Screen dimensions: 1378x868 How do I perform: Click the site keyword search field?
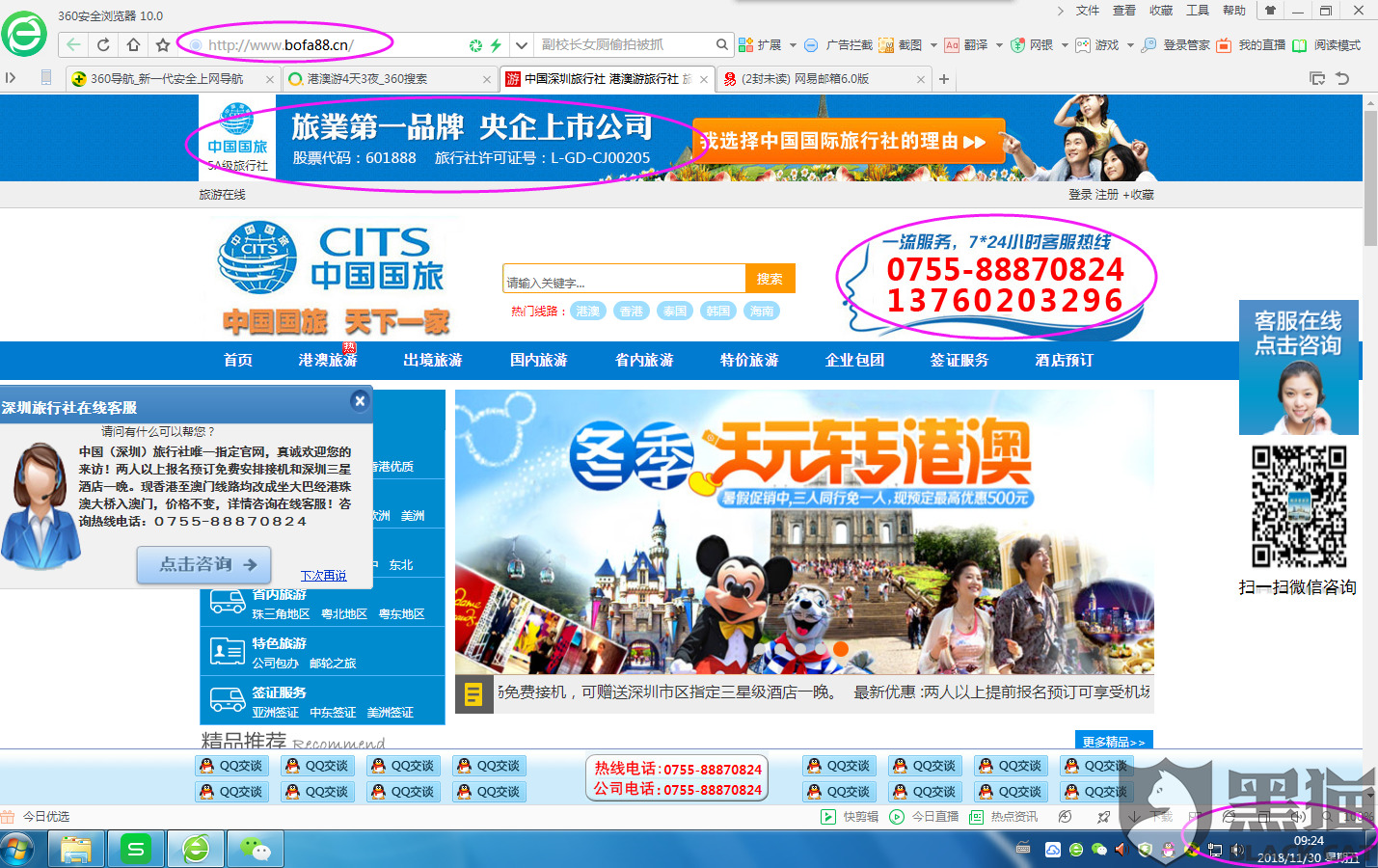[624, 279]
